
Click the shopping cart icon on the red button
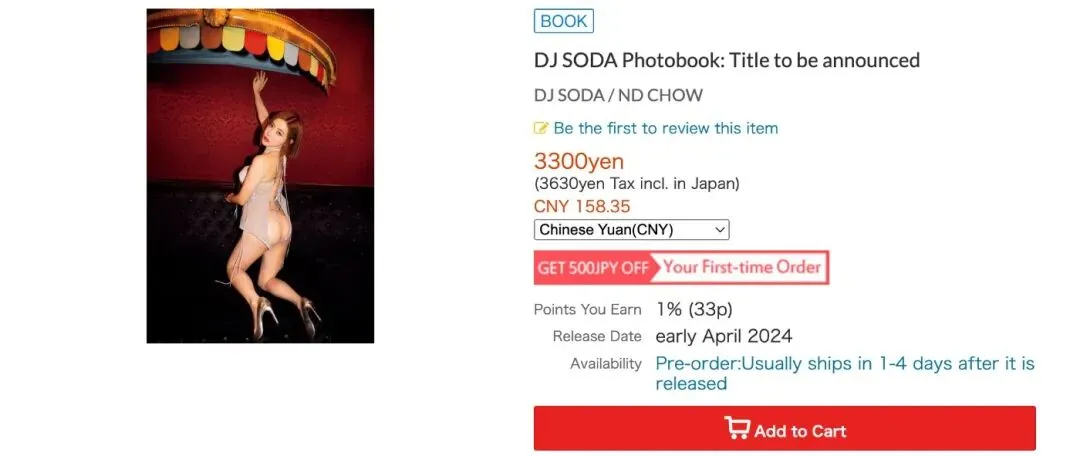pyautogui.click(x=736, y=428)
